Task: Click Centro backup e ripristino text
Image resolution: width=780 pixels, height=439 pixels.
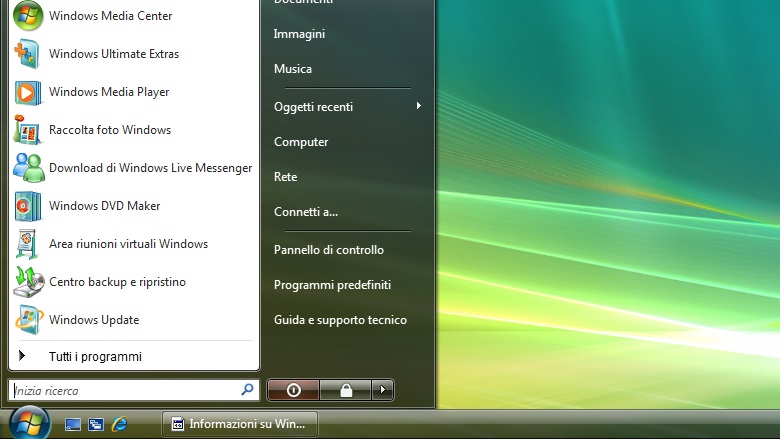Action: point(117,282)
